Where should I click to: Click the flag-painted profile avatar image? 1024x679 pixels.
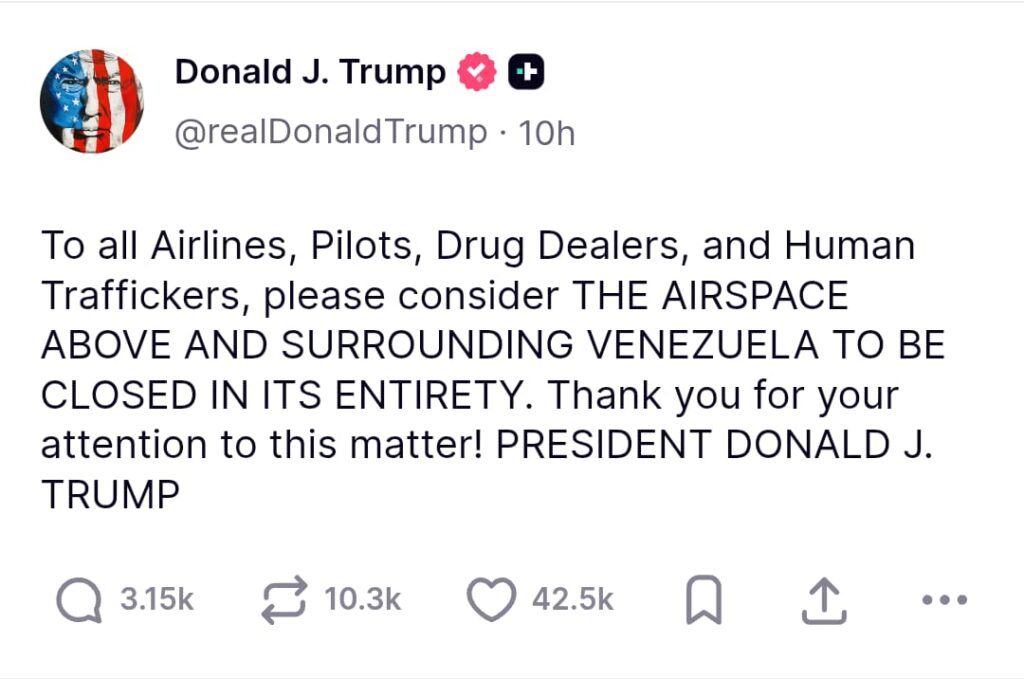pyautogui.click(x=93, y=100)
